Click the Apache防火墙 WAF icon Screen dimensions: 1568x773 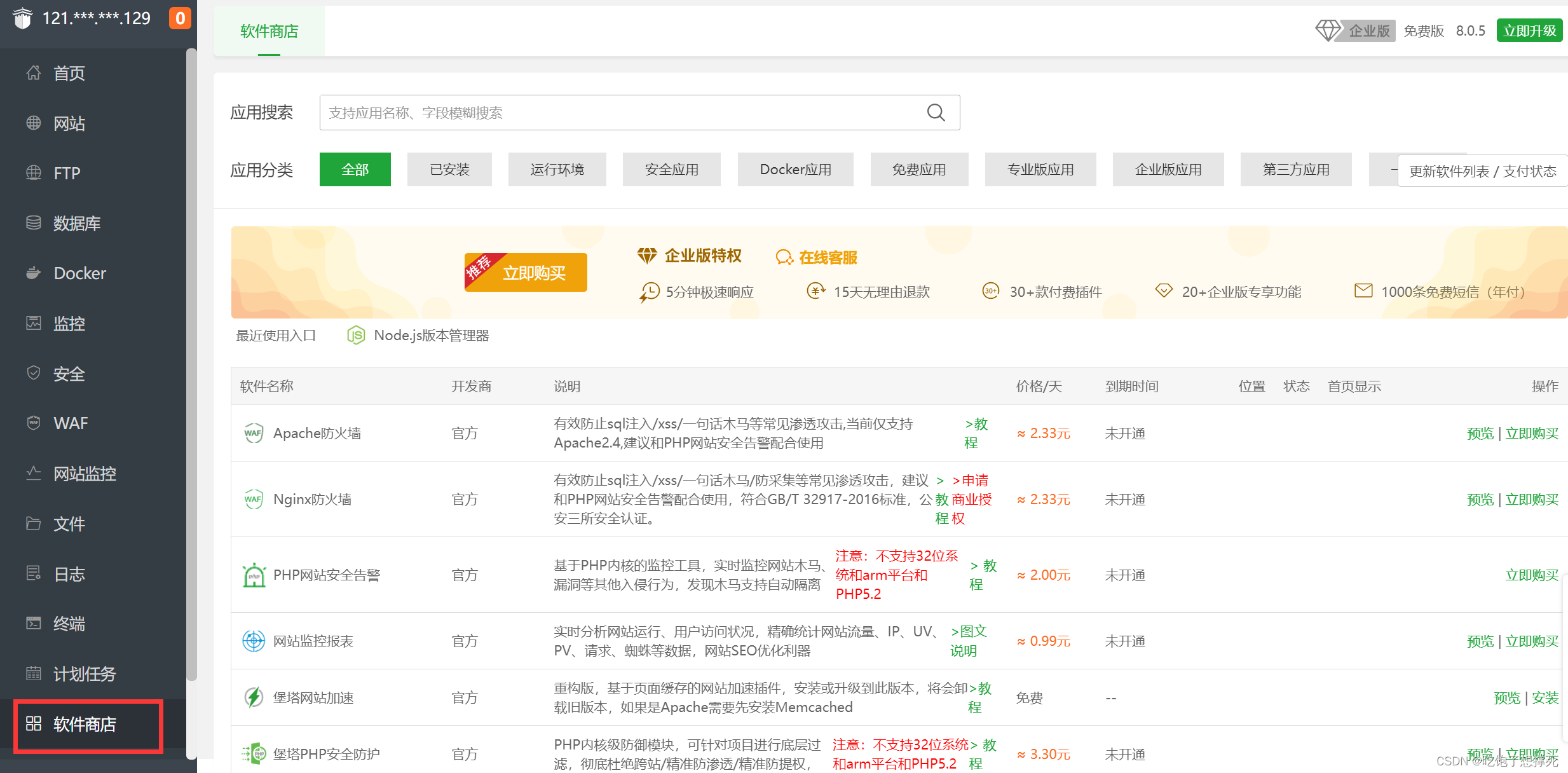(254, 434)
